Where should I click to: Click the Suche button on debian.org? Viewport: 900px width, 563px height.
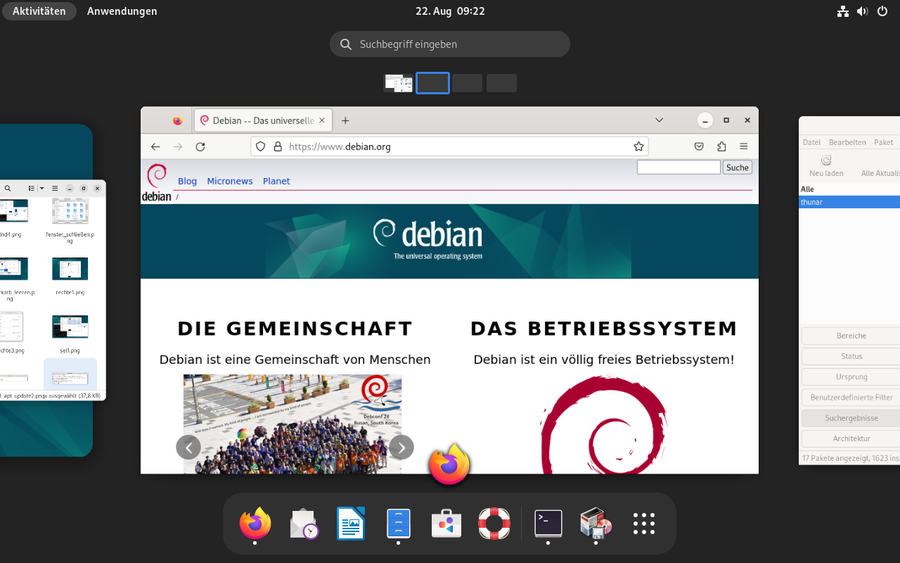(x=737, y=168)
